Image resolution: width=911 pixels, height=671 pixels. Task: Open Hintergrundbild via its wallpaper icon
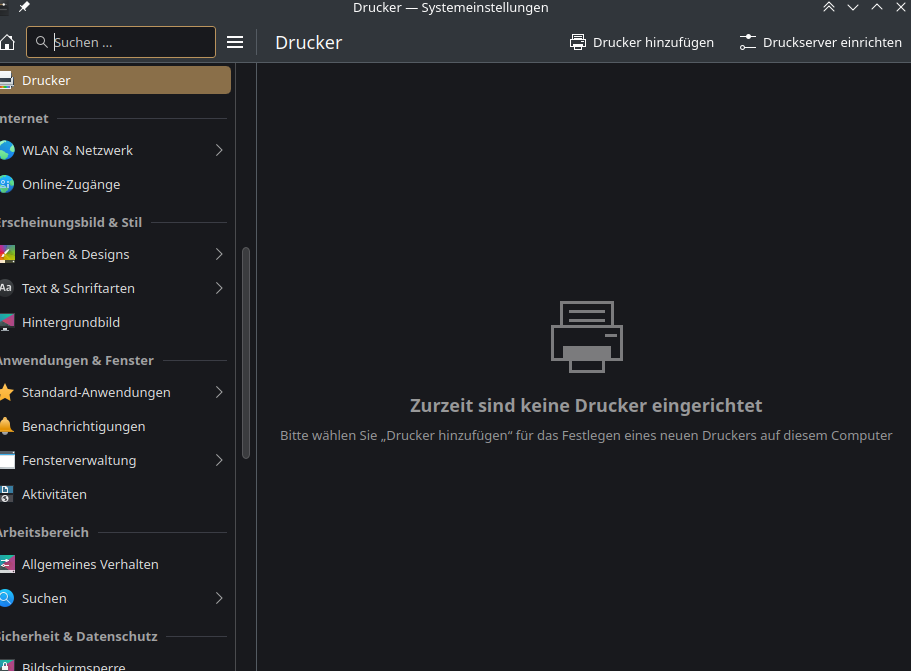pos(8,322)
